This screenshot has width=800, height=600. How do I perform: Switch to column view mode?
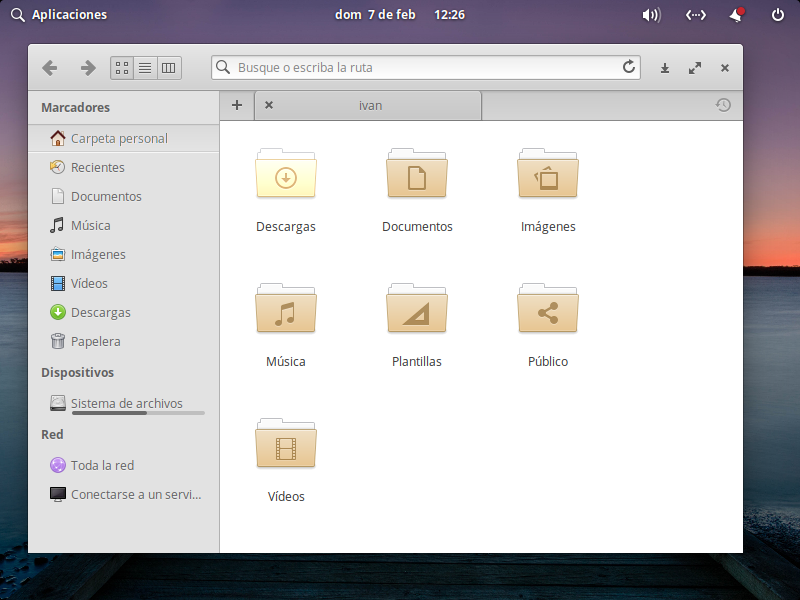(x=168, y=68)
